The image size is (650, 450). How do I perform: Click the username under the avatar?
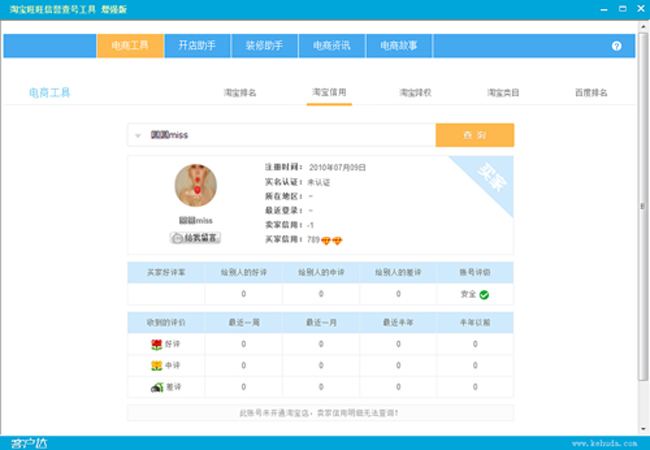[196, 220]
